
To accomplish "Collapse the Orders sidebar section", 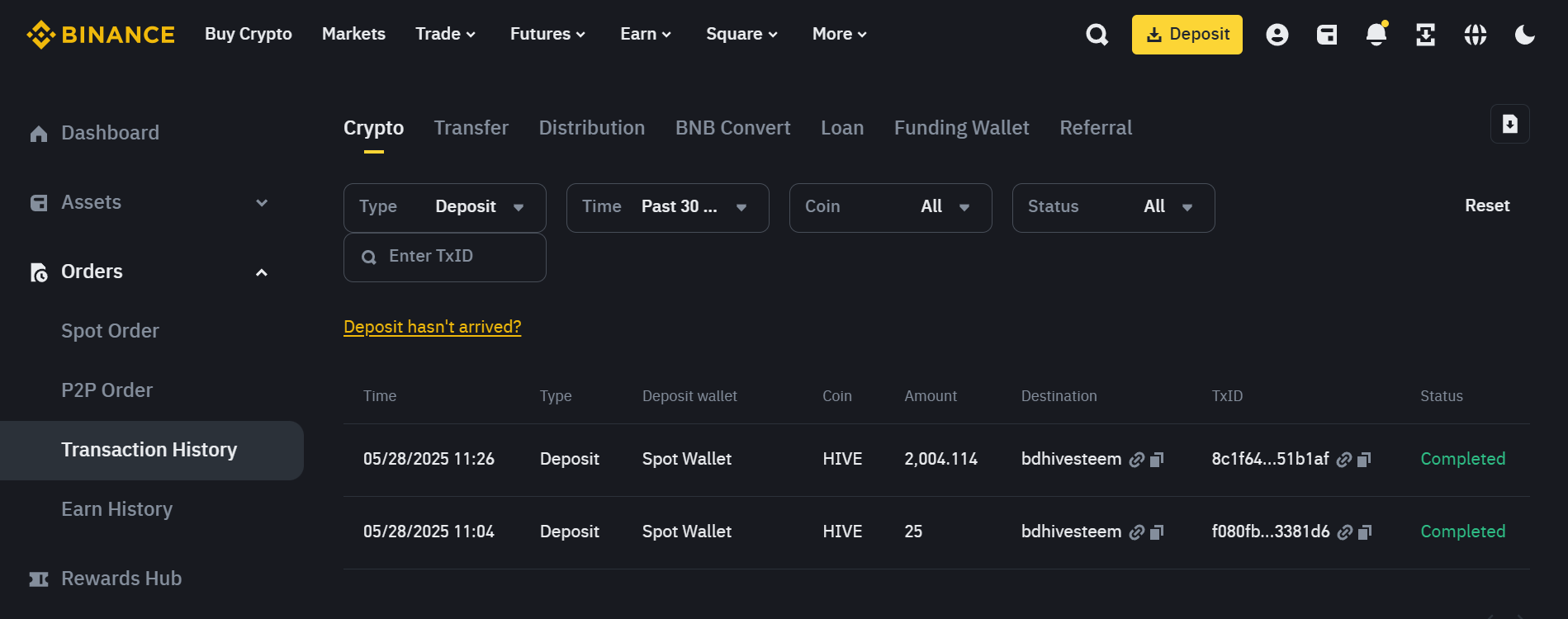I will pos(262,272).
